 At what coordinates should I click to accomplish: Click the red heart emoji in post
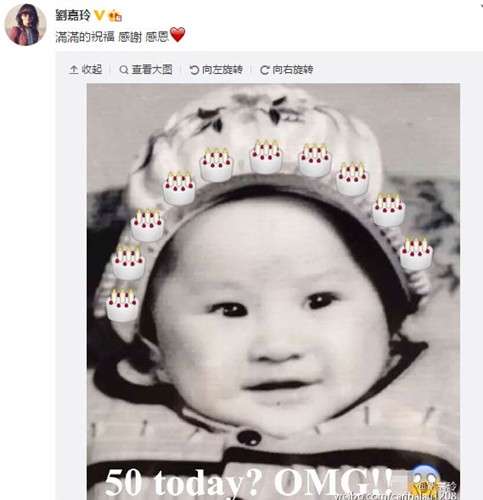(177, 35)
